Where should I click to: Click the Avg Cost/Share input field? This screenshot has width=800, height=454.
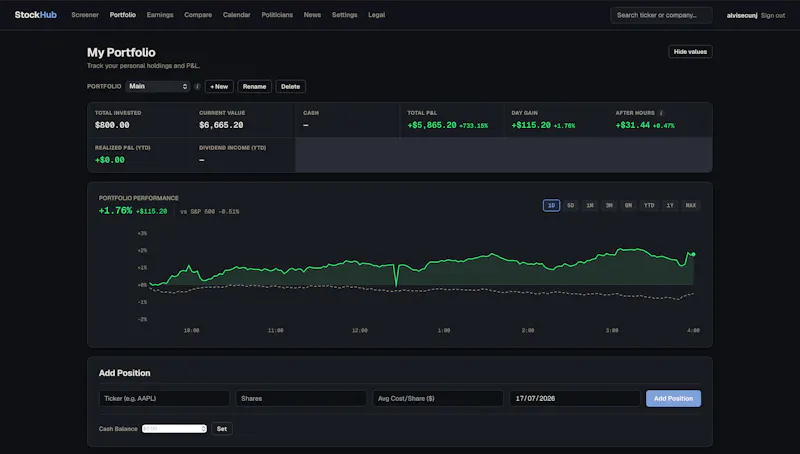438,398
